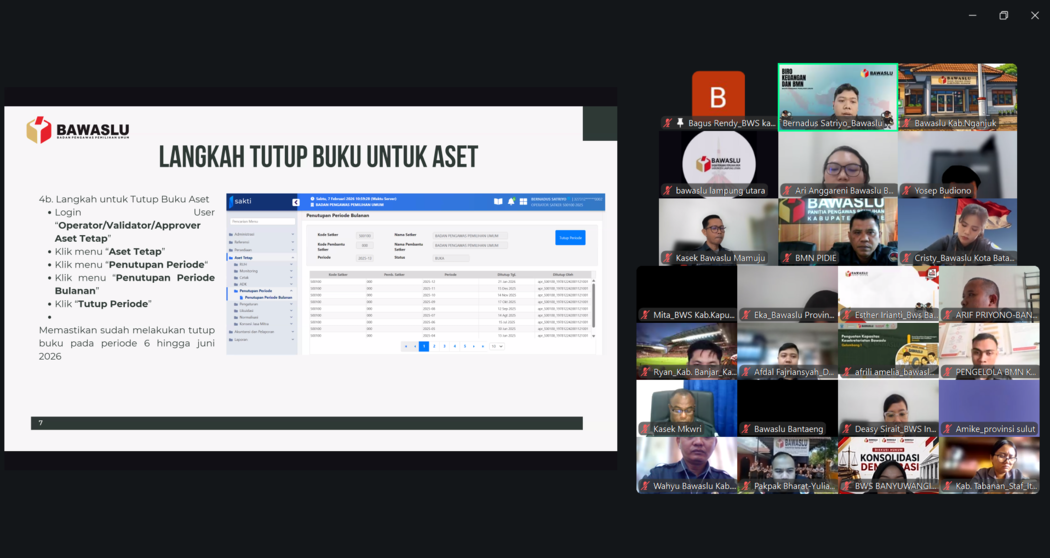The height and width of the screenshot is (558, 1050).
Task: Click the muted mic icon on the BWS BANYUWANGI tile
Action: 846,486
